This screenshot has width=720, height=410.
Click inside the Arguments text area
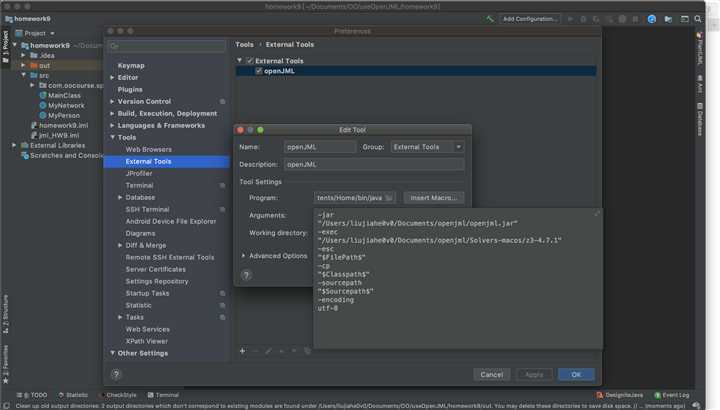[457, 278]
